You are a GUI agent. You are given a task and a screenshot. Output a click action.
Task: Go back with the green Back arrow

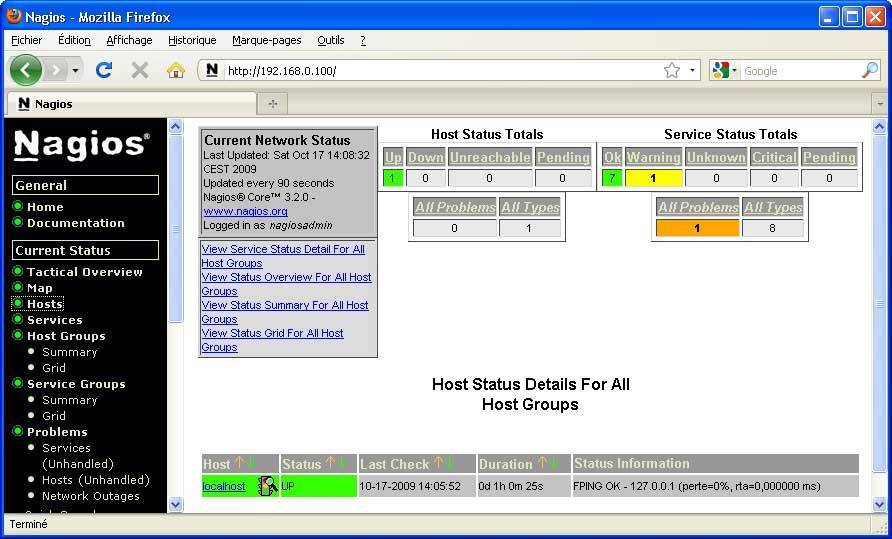[25, 70]
